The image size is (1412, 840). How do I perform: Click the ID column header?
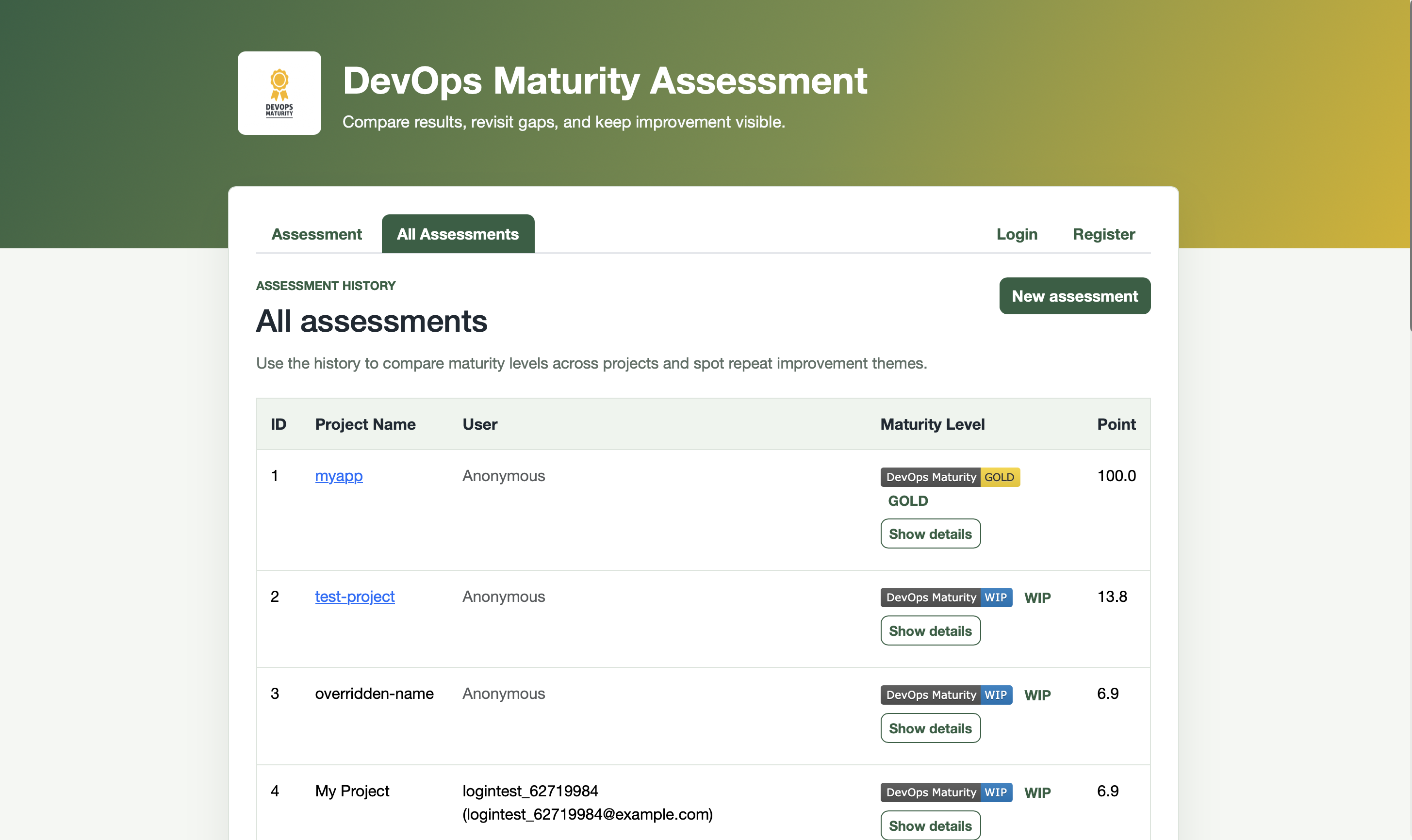point(278,424)
